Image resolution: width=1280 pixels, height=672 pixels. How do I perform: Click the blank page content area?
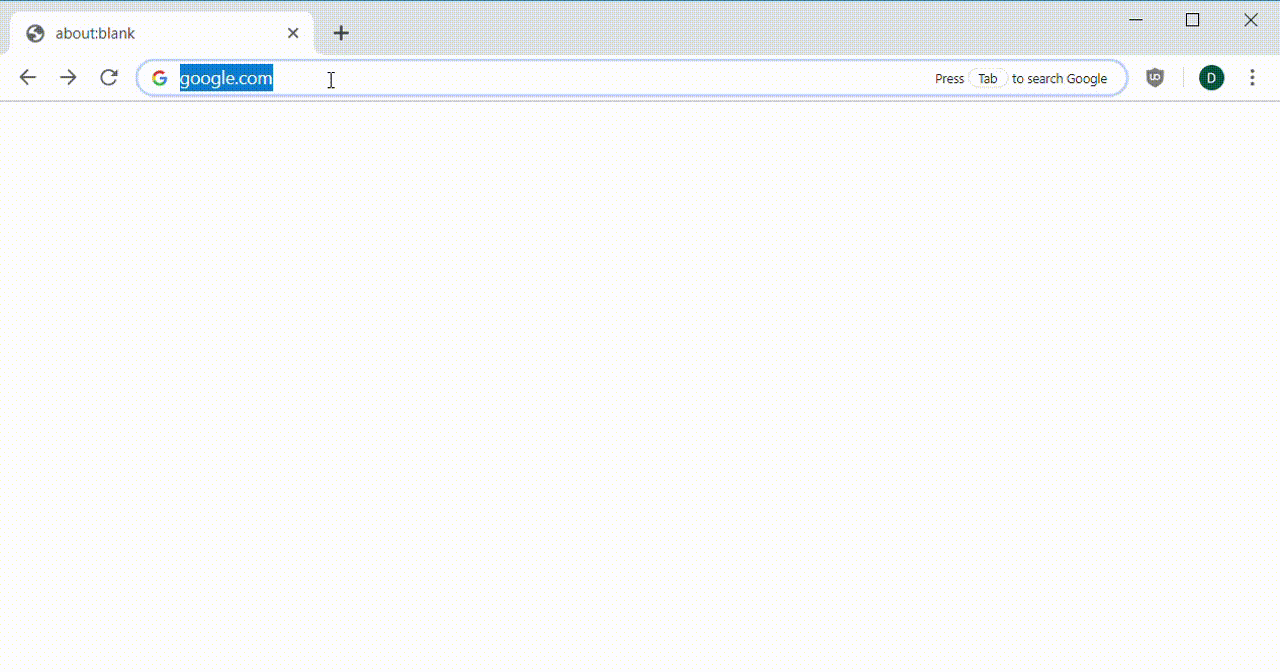(x=640, y=380)
